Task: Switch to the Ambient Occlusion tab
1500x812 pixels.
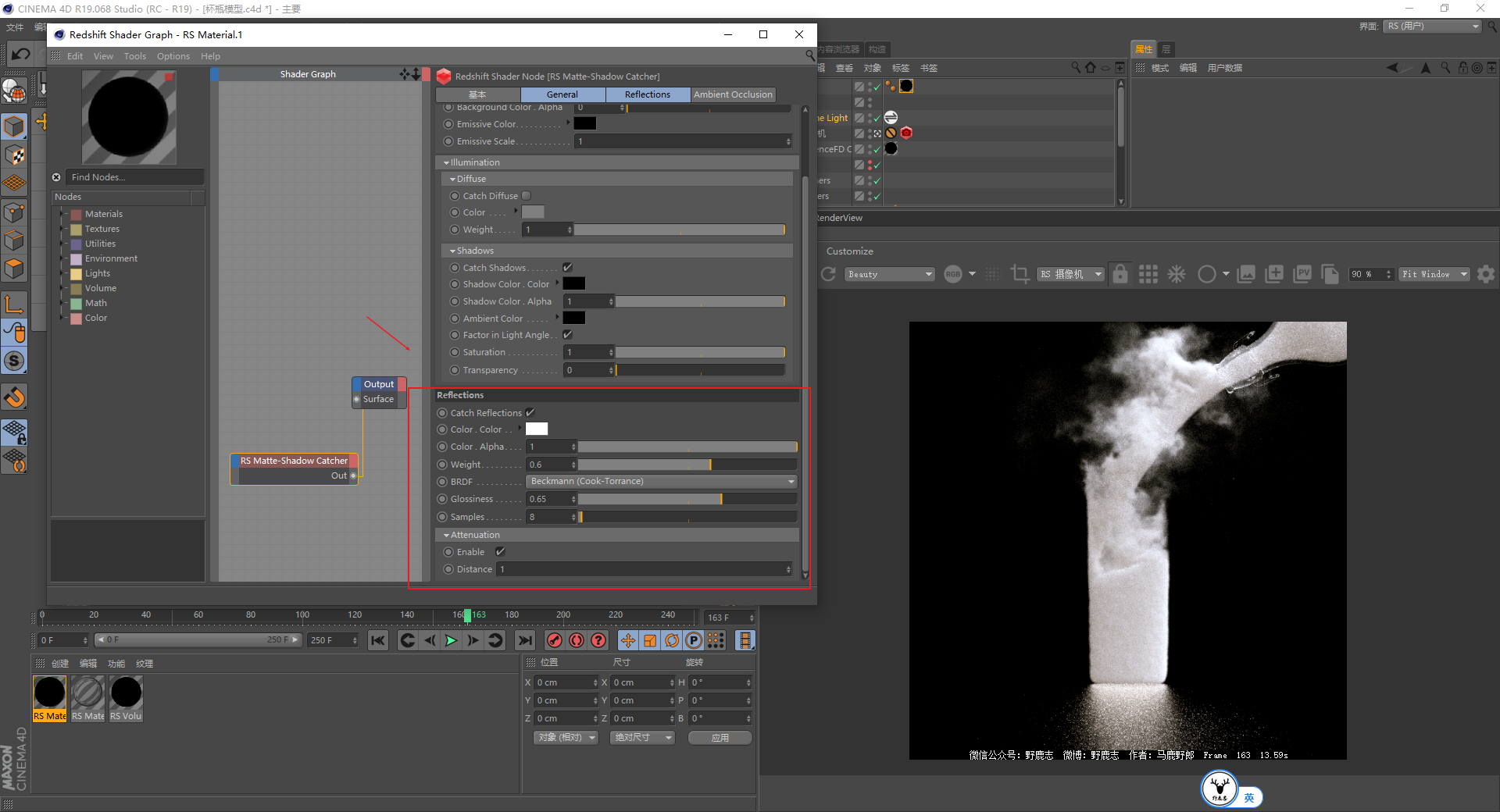Action: click(x=733, y=94)
